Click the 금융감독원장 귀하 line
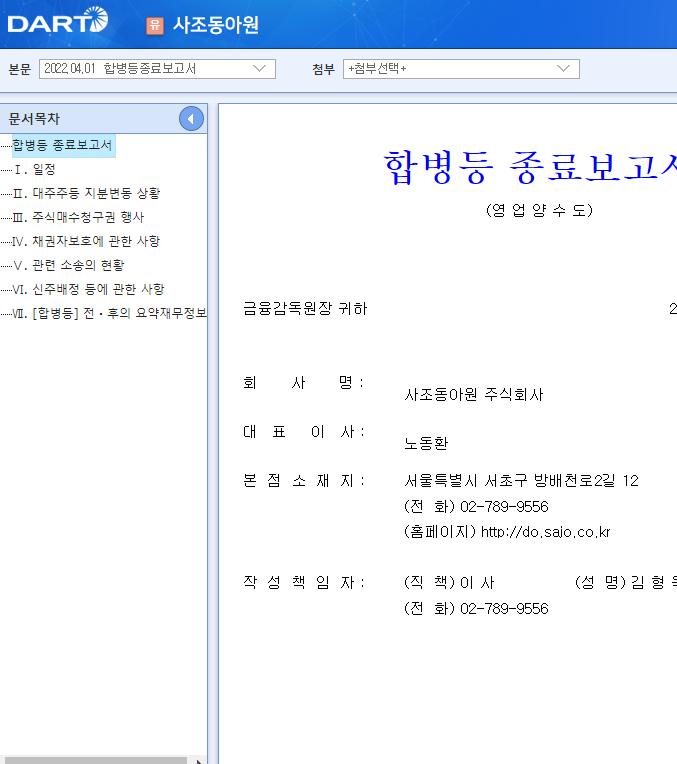This screenshot has height=764, width=677. tap(305, 308)
